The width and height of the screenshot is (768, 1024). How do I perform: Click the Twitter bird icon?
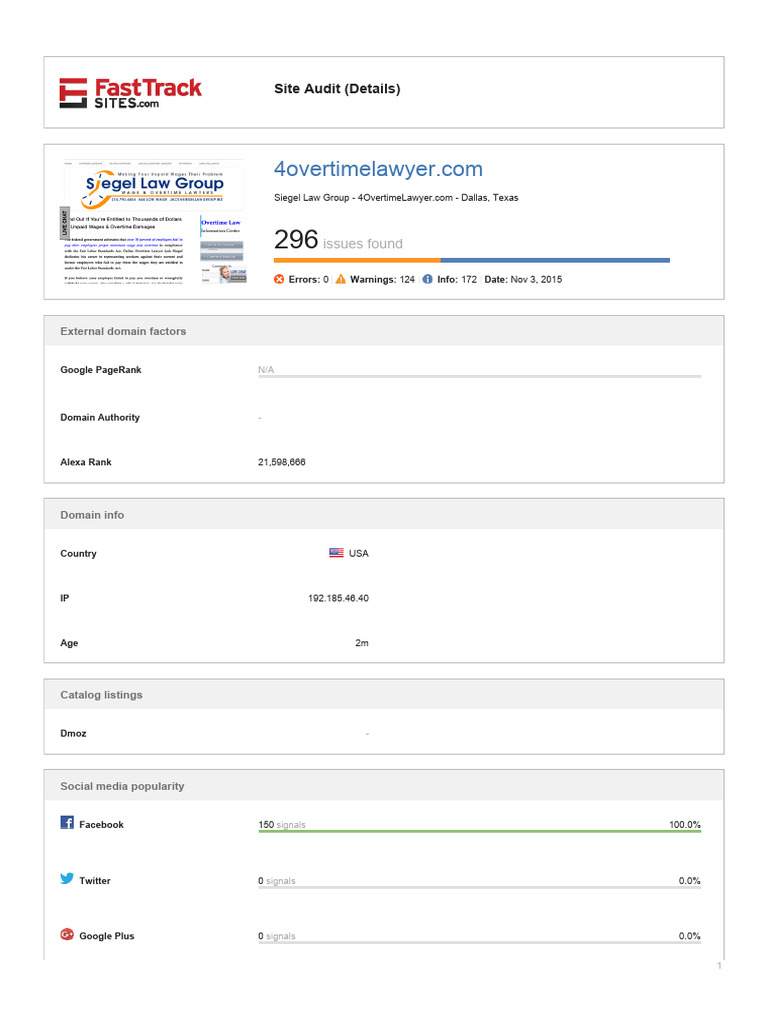coord(67,879)
